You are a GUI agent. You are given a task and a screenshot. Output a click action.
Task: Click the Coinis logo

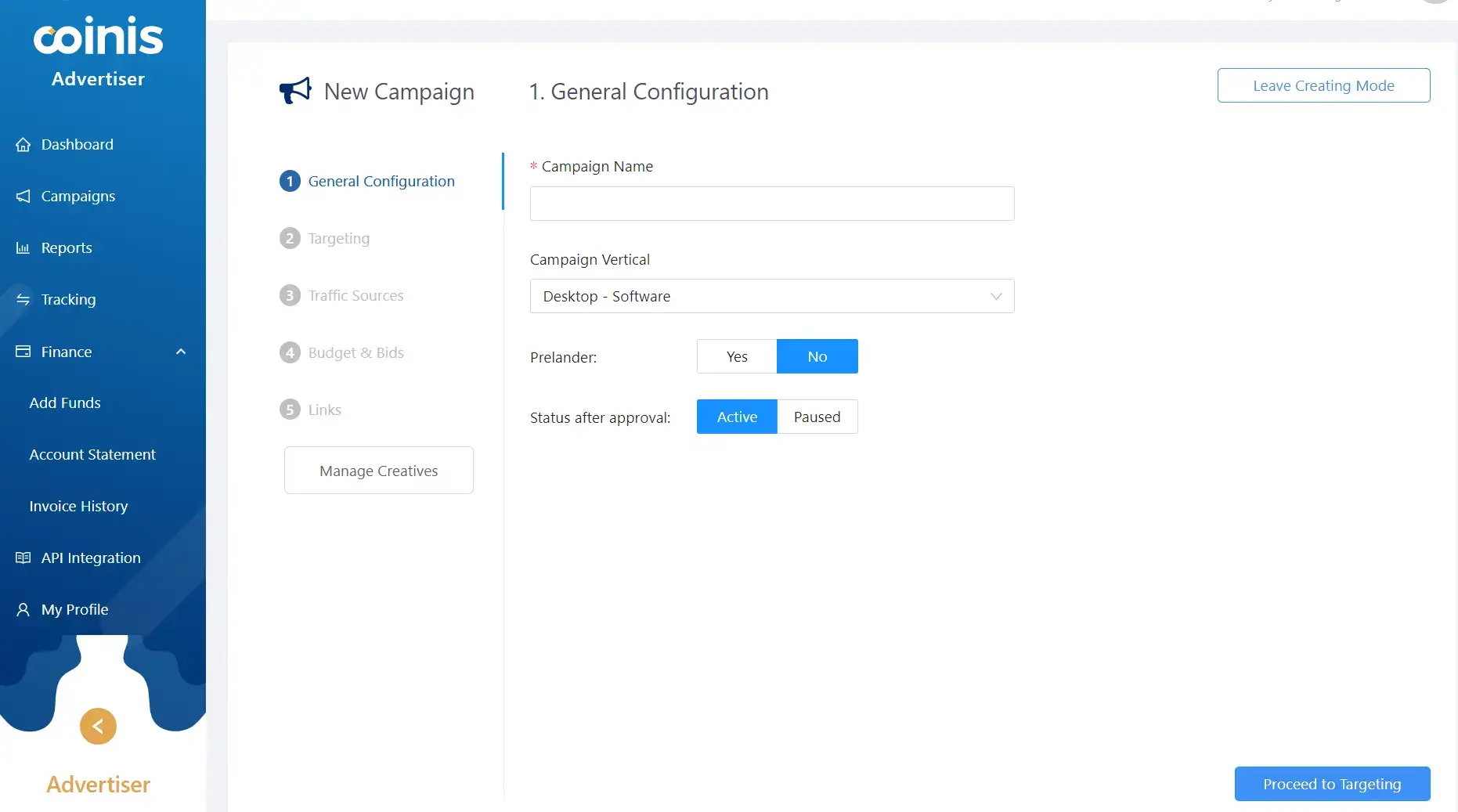[98, 36]
